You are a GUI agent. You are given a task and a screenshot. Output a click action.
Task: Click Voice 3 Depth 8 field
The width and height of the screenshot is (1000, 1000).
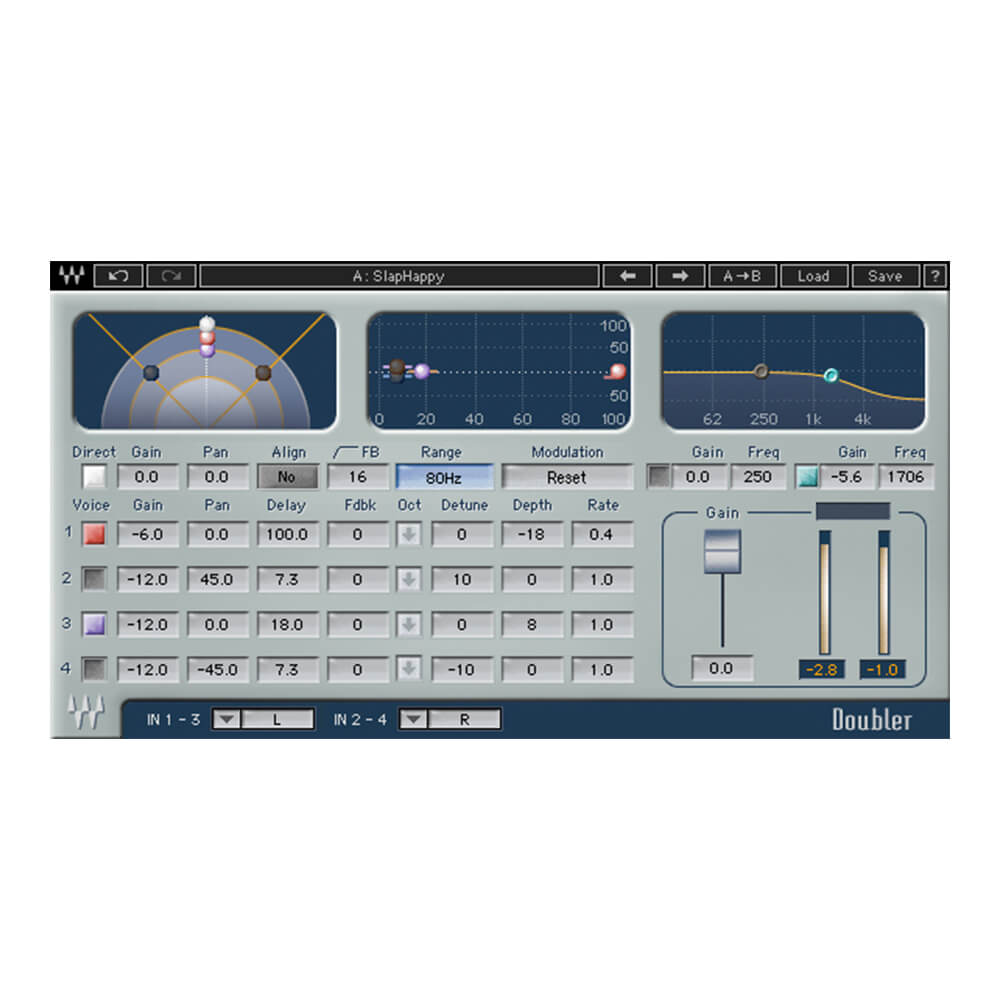[x=532, y=624]
